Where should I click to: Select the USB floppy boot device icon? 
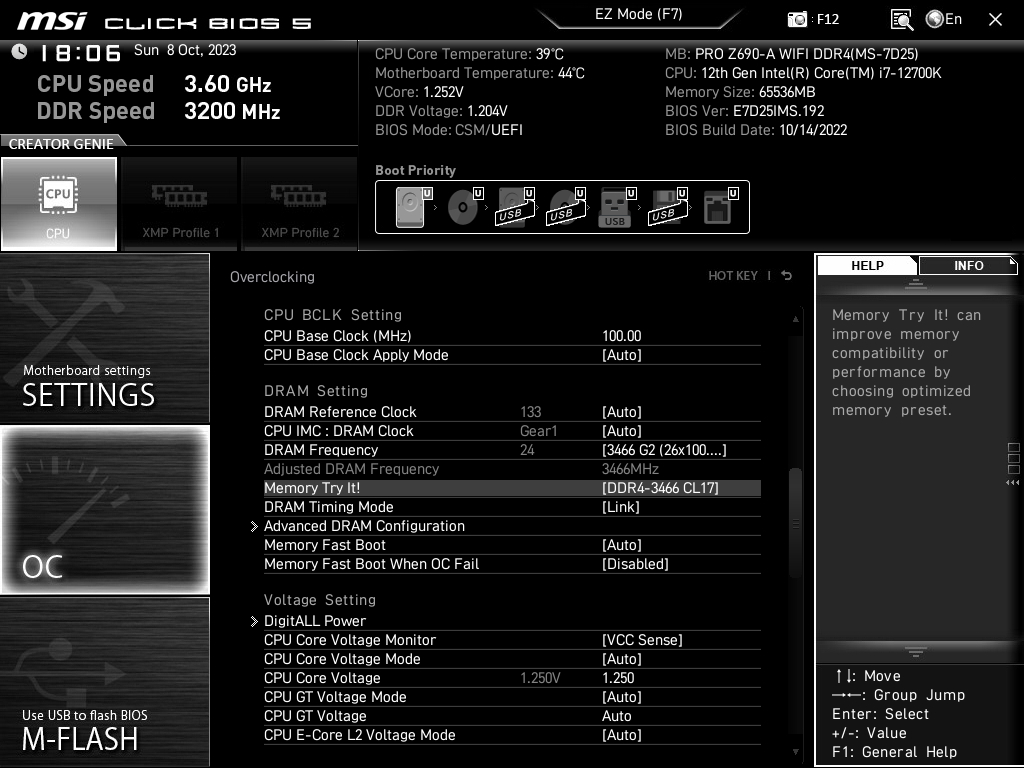pyautogui.click(x=668, y=207)
